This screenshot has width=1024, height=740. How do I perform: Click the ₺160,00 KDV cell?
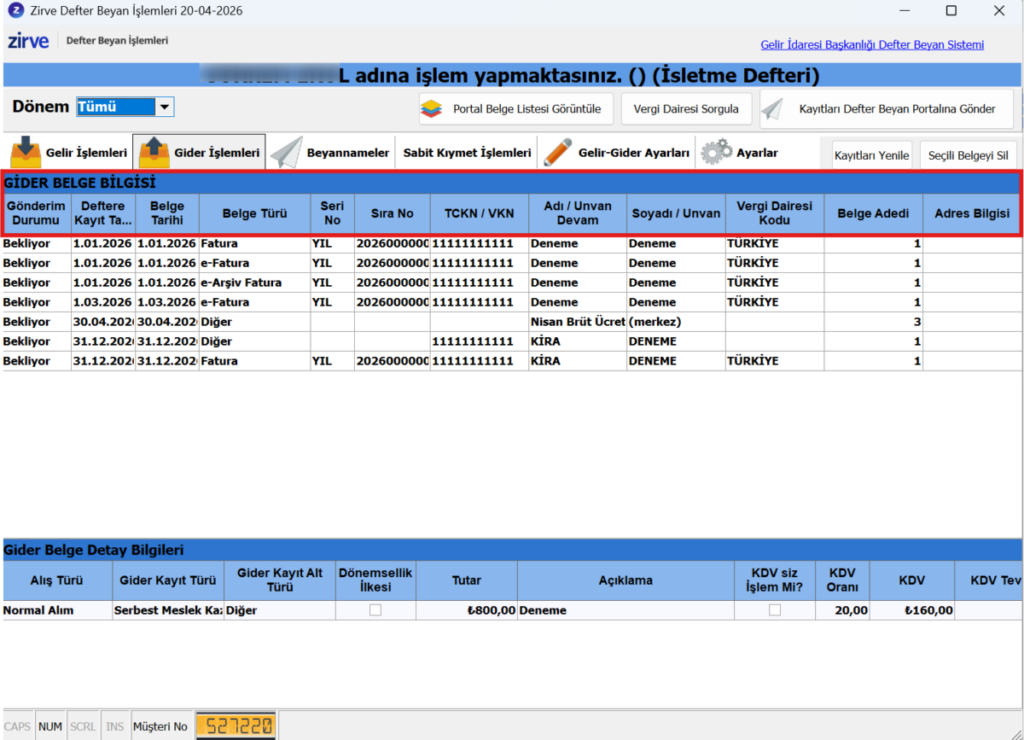(912, 610)
